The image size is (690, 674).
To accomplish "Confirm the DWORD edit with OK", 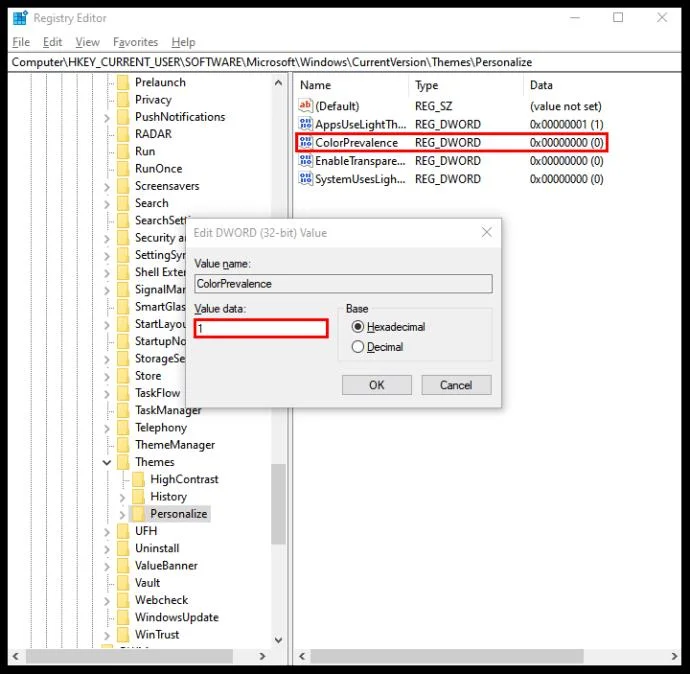I will coord(377,385).
